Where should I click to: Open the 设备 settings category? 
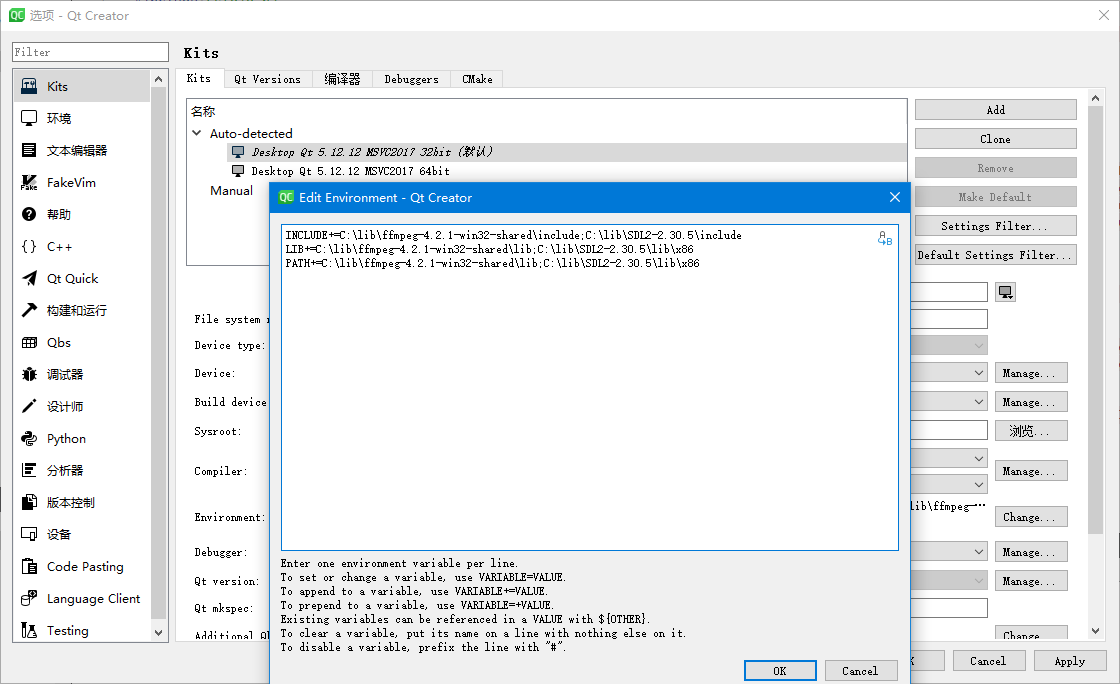tap(81, 535)
